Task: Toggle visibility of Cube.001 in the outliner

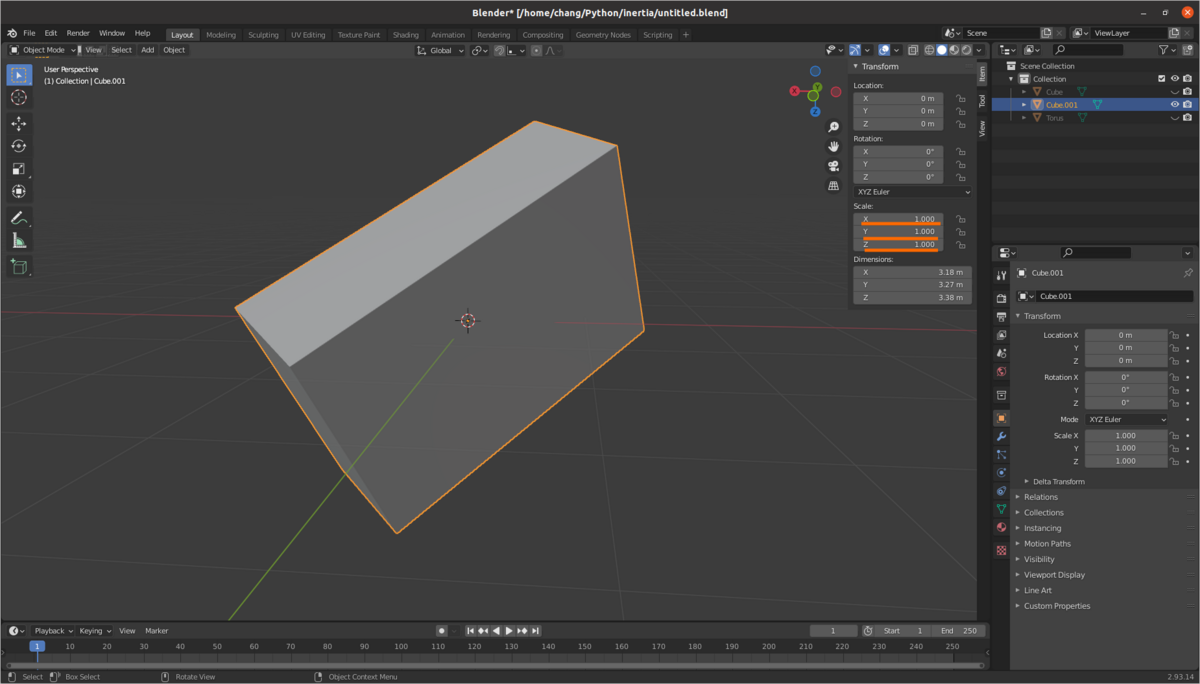Action: [x=1174, y=105]
